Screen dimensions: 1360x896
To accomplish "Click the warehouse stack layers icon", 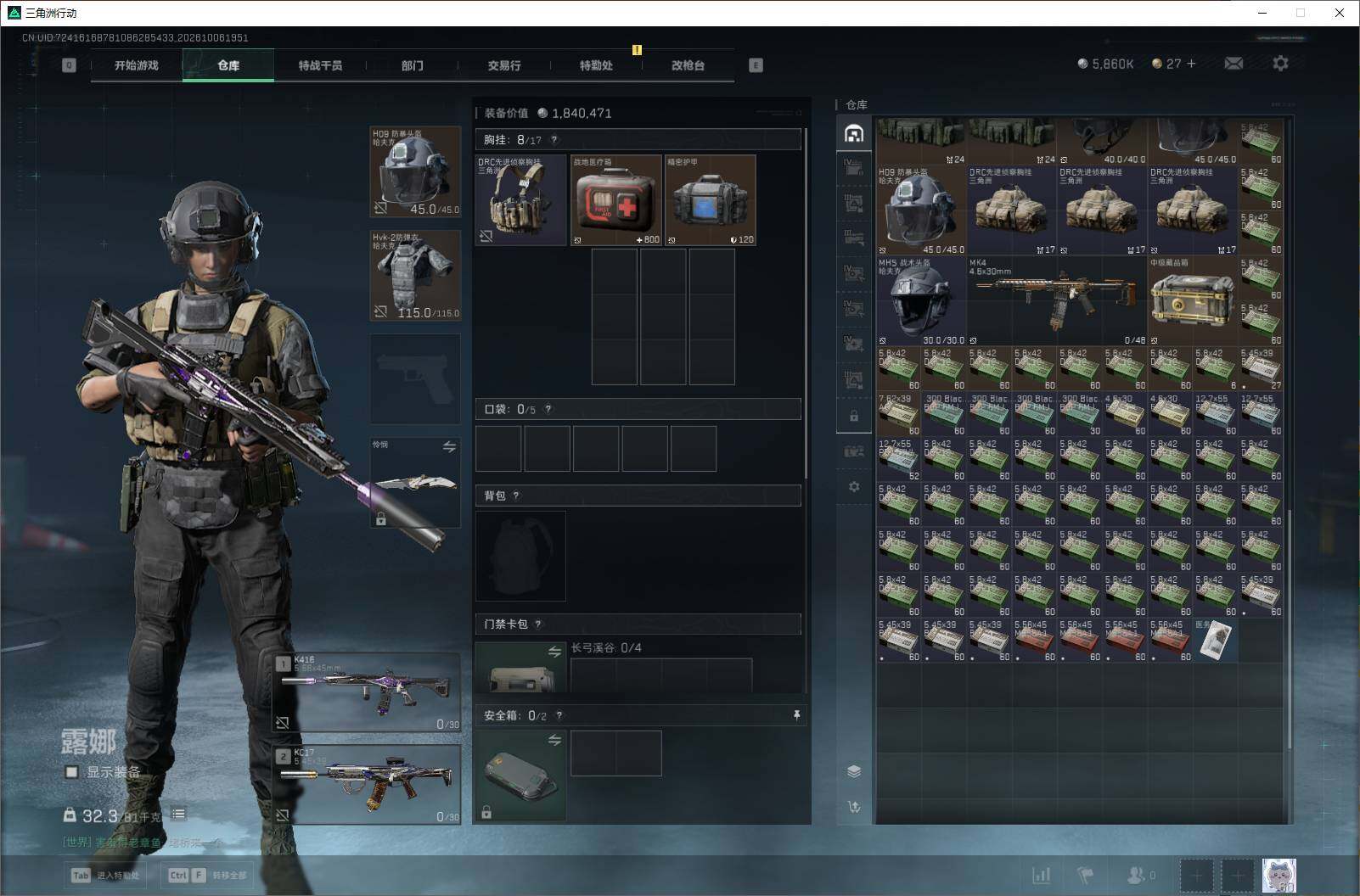I will 854,771.
